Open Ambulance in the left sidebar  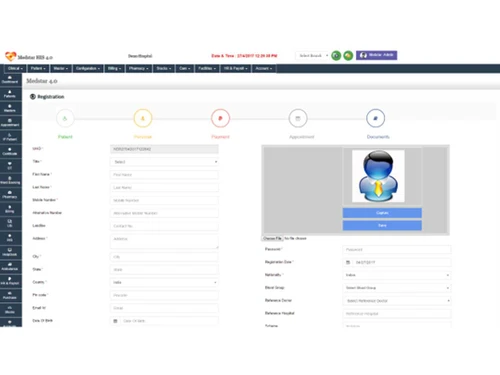10,267
